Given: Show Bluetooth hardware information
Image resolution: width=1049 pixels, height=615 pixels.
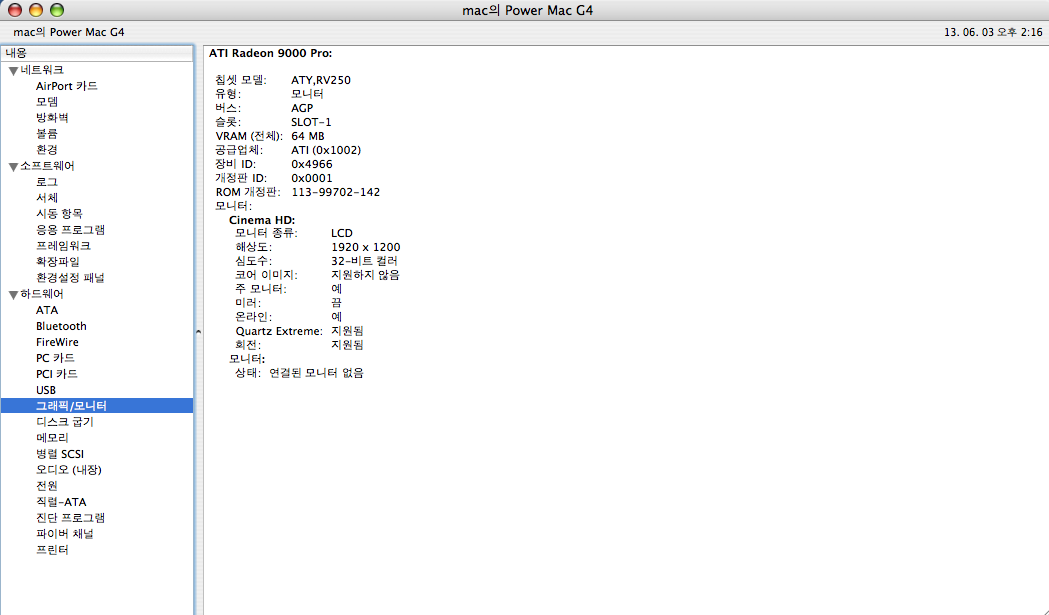Looking at the screenshot, I should pos(61,326).
